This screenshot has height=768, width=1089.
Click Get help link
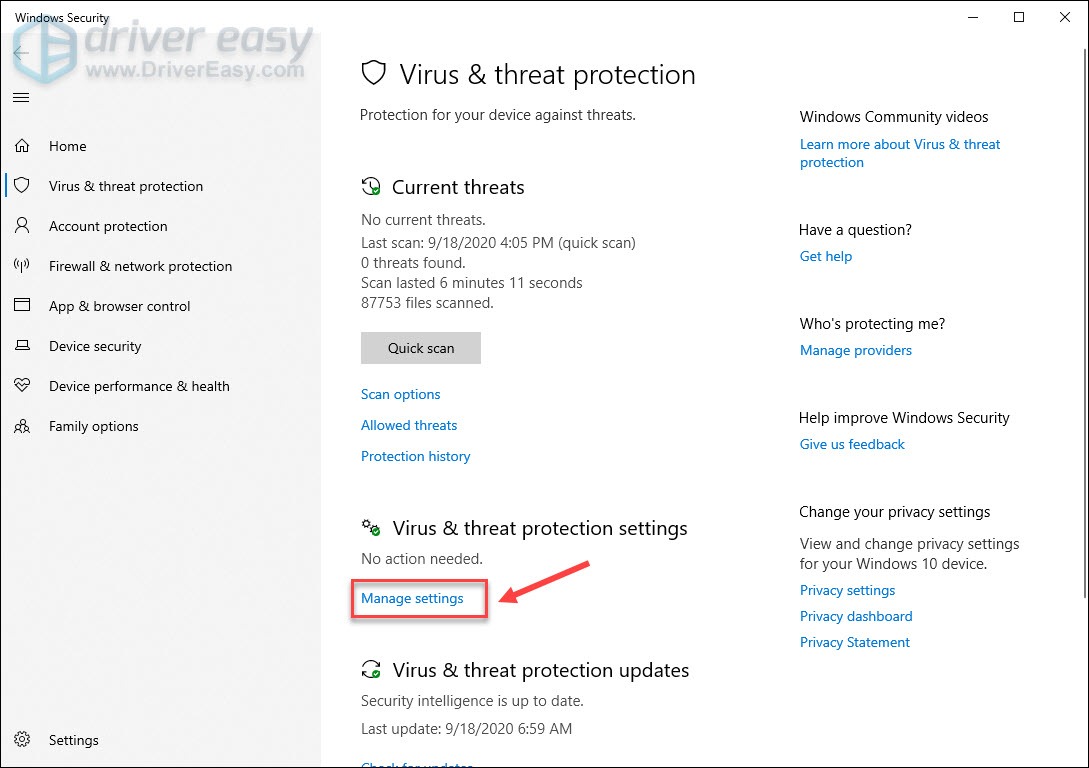[826, 256]
